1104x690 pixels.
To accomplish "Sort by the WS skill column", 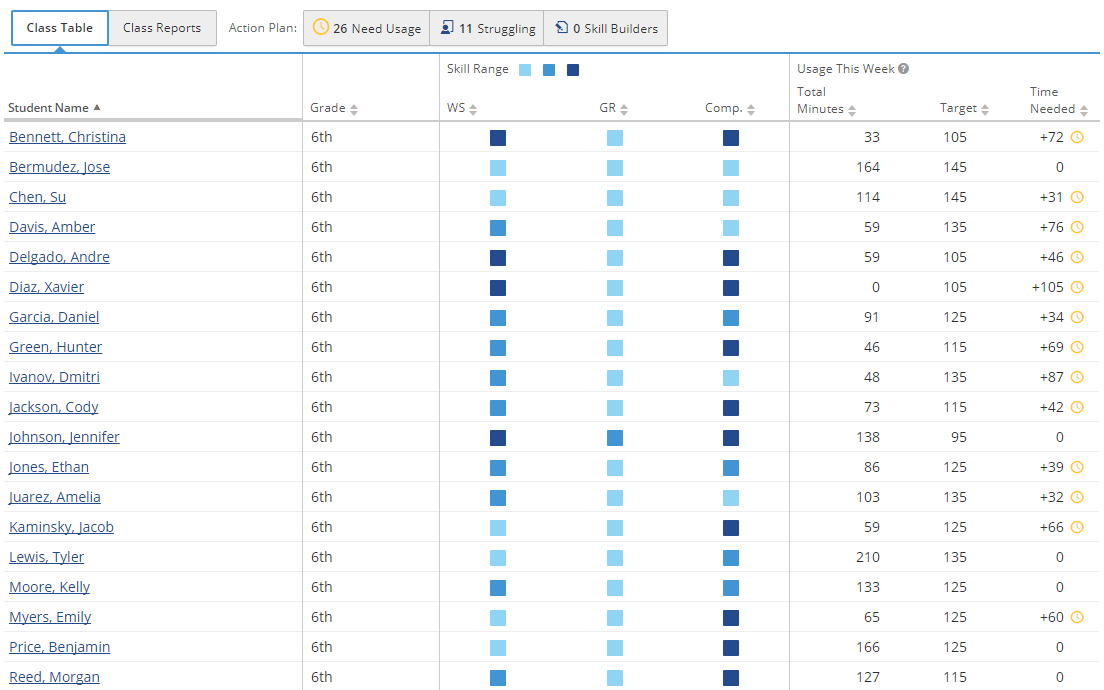I will (462, 108).
